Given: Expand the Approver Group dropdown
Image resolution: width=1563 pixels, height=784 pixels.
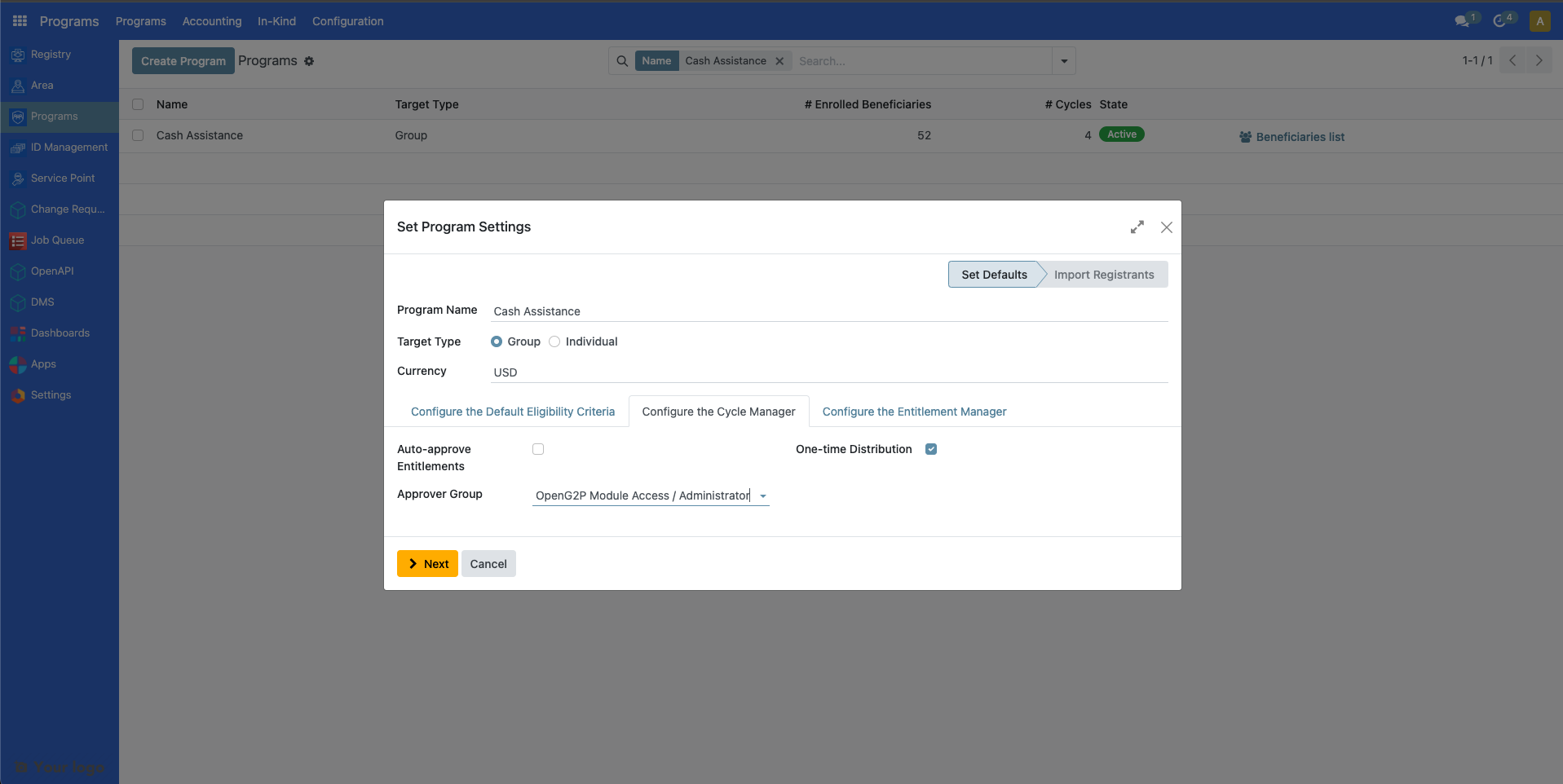Looking at the screenshot, I should [x=763, y=496].
